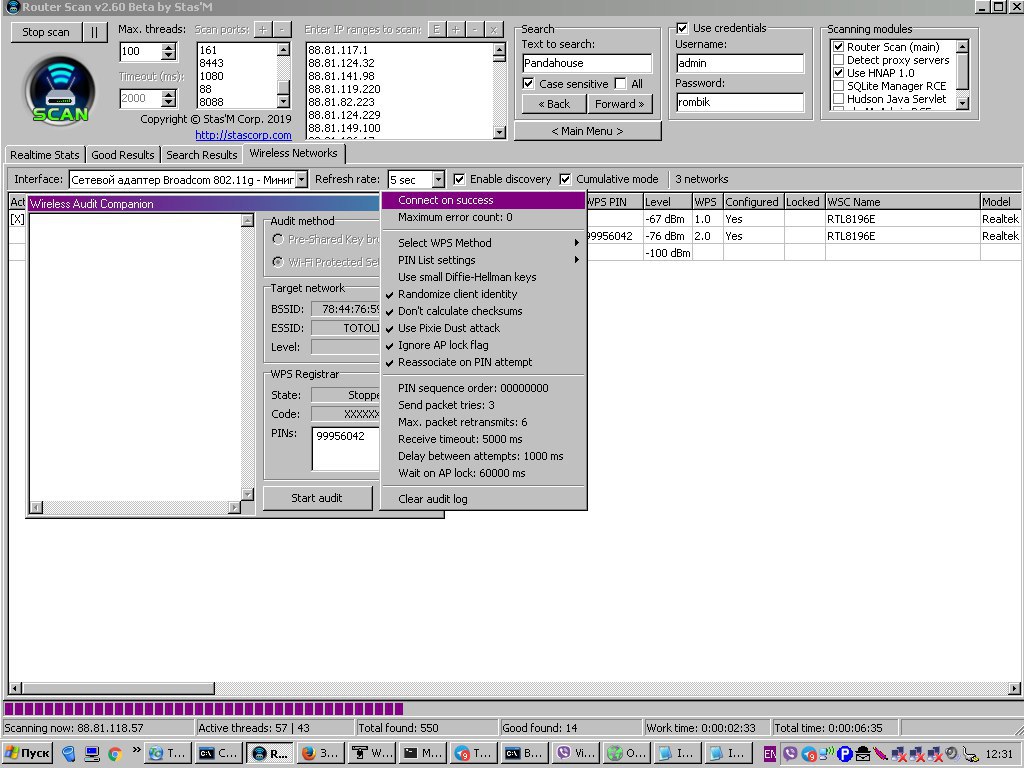Expand hidden quick launch items chevron

click(136, 750)
